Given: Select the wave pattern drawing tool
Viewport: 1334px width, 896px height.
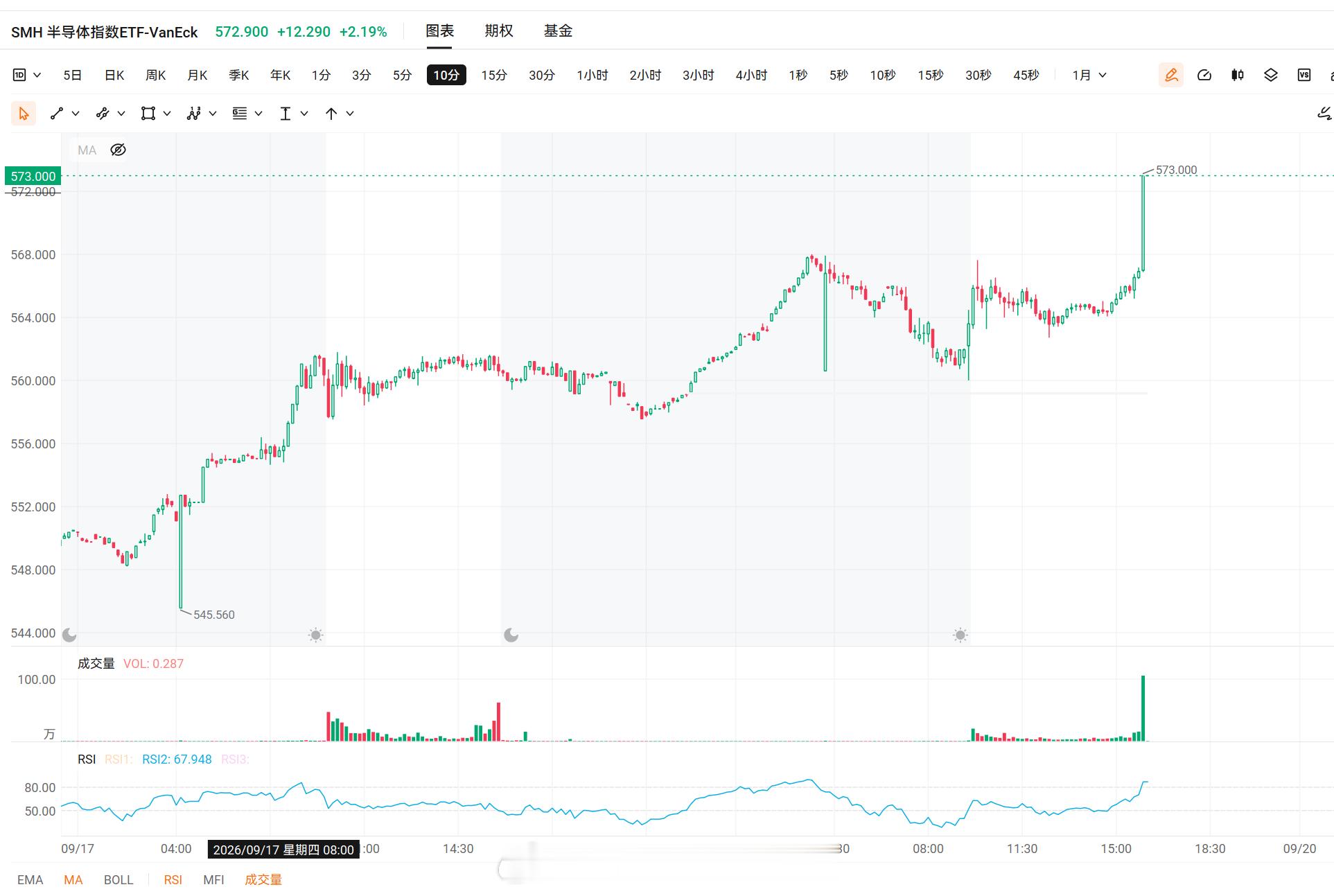Looking at the screenshot, I should click(x=194, y=114).
